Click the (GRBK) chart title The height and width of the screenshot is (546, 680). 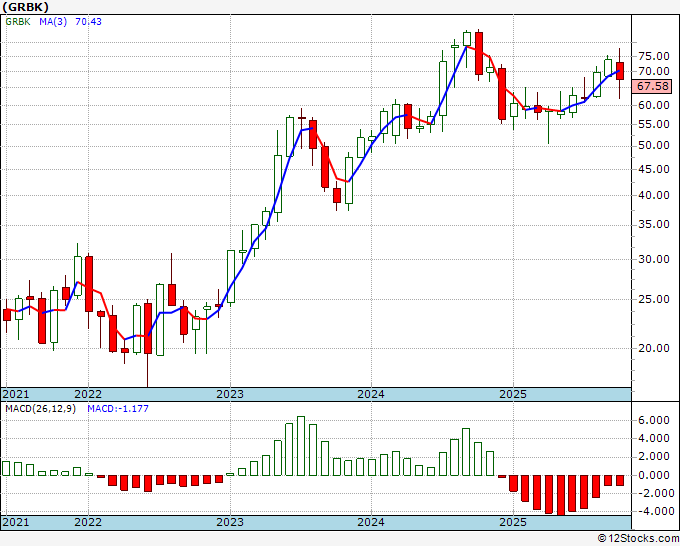[x=26, y=7]
